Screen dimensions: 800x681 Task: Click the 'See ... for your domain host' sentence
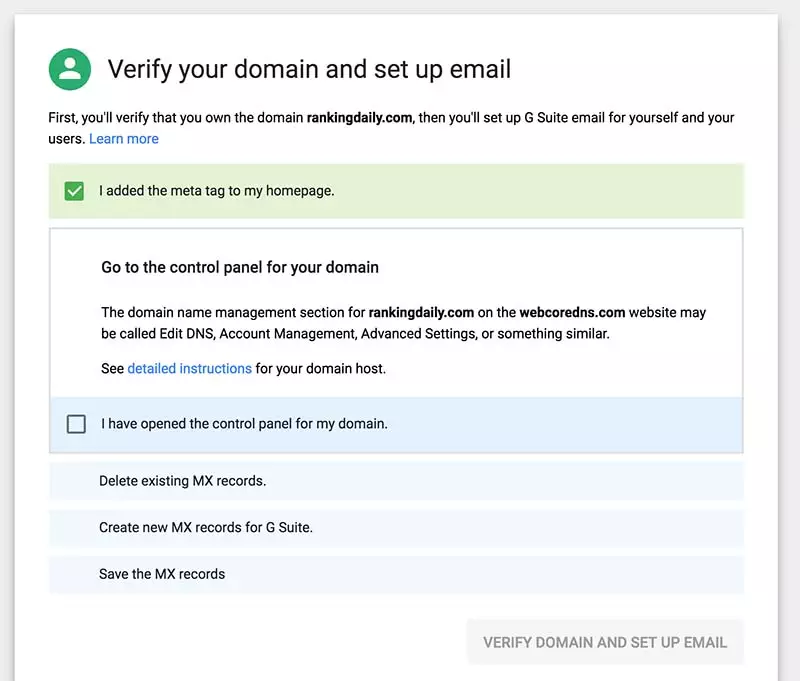tap(320, 368)
